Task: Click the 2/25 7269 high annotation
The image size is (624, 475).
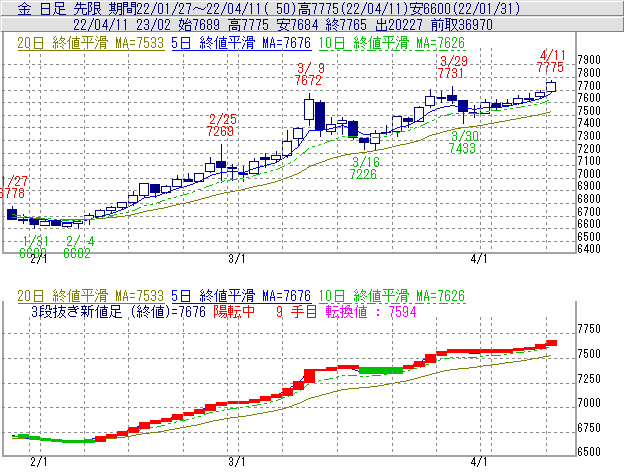Action: click(221, 125)
